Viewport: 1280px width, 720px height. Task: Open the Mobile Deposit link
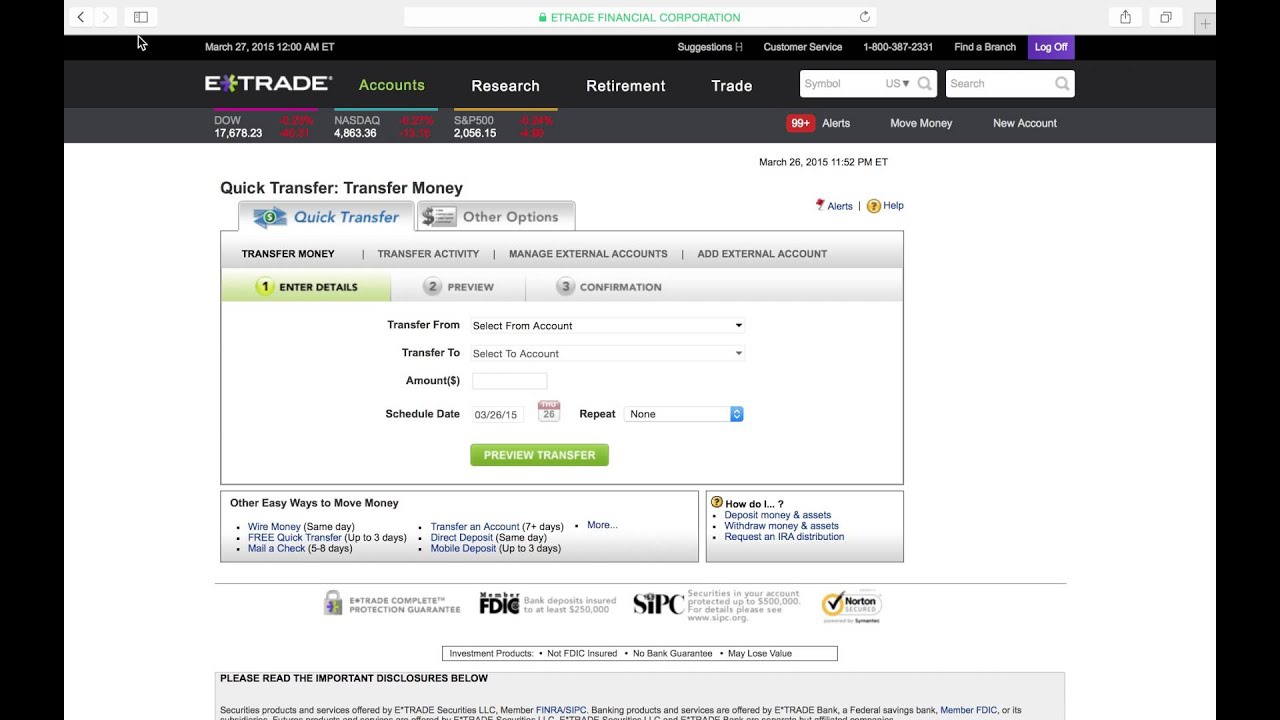(463, 549)
